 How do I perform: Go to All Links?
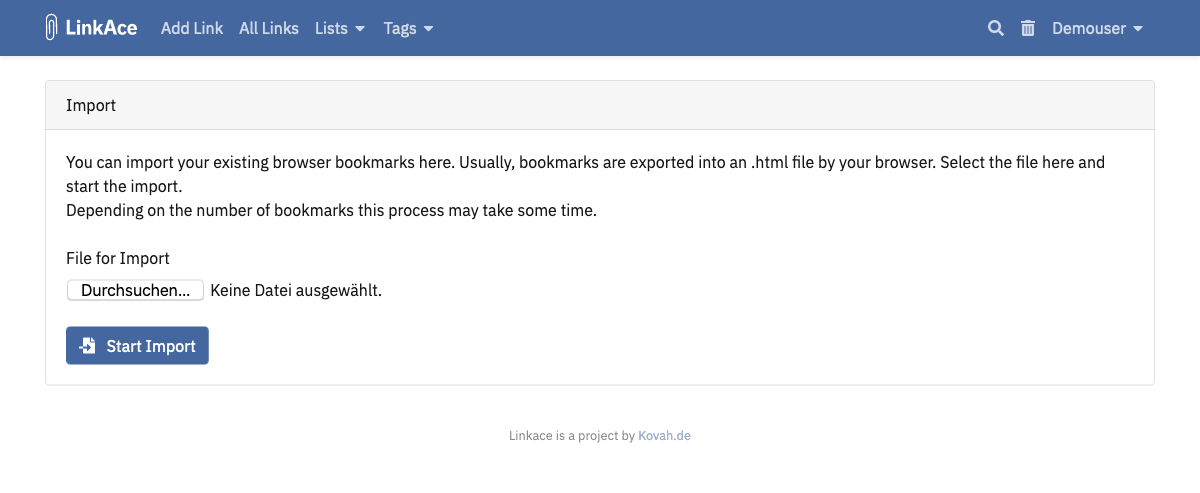click(269, 28)
